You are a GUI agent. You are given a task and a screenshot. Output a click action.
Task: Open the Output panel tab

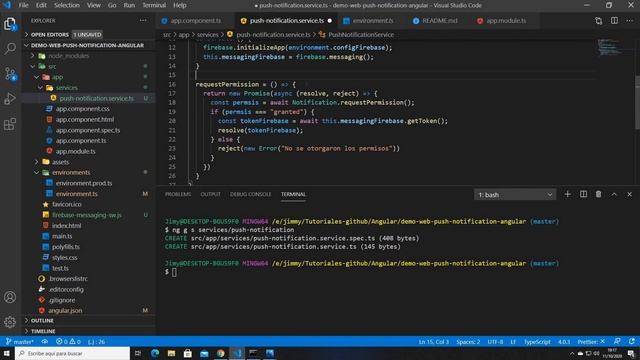pyautogui.click(x=210, y=194)
